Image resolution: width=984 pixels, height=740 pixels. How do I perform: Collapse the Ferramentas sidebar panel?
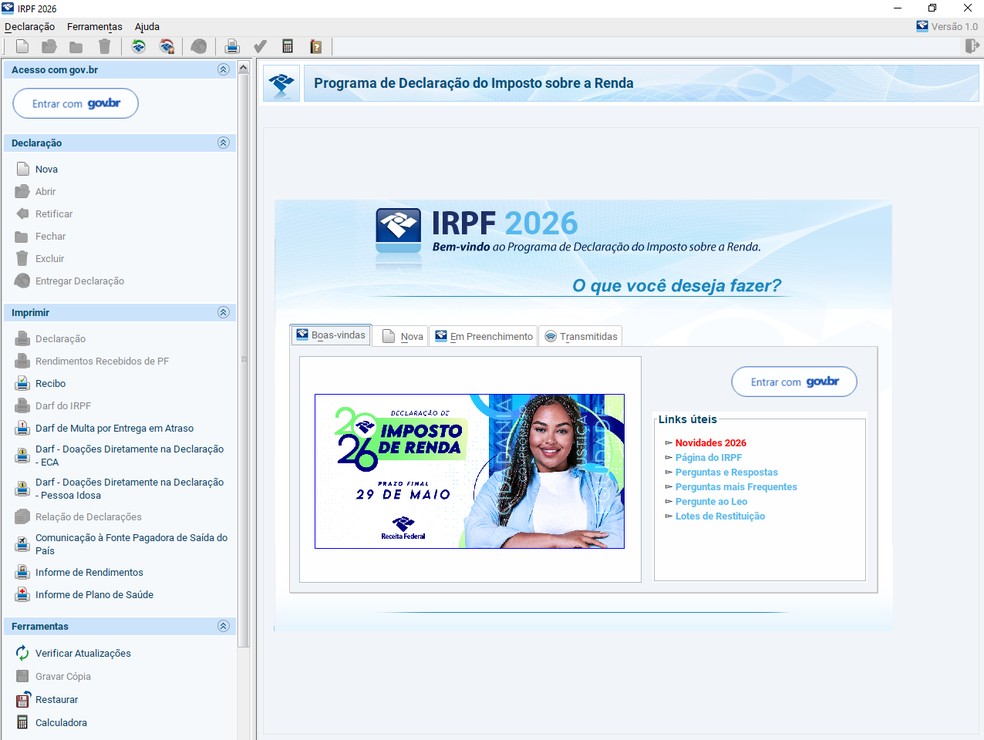(x=223, y=626)
